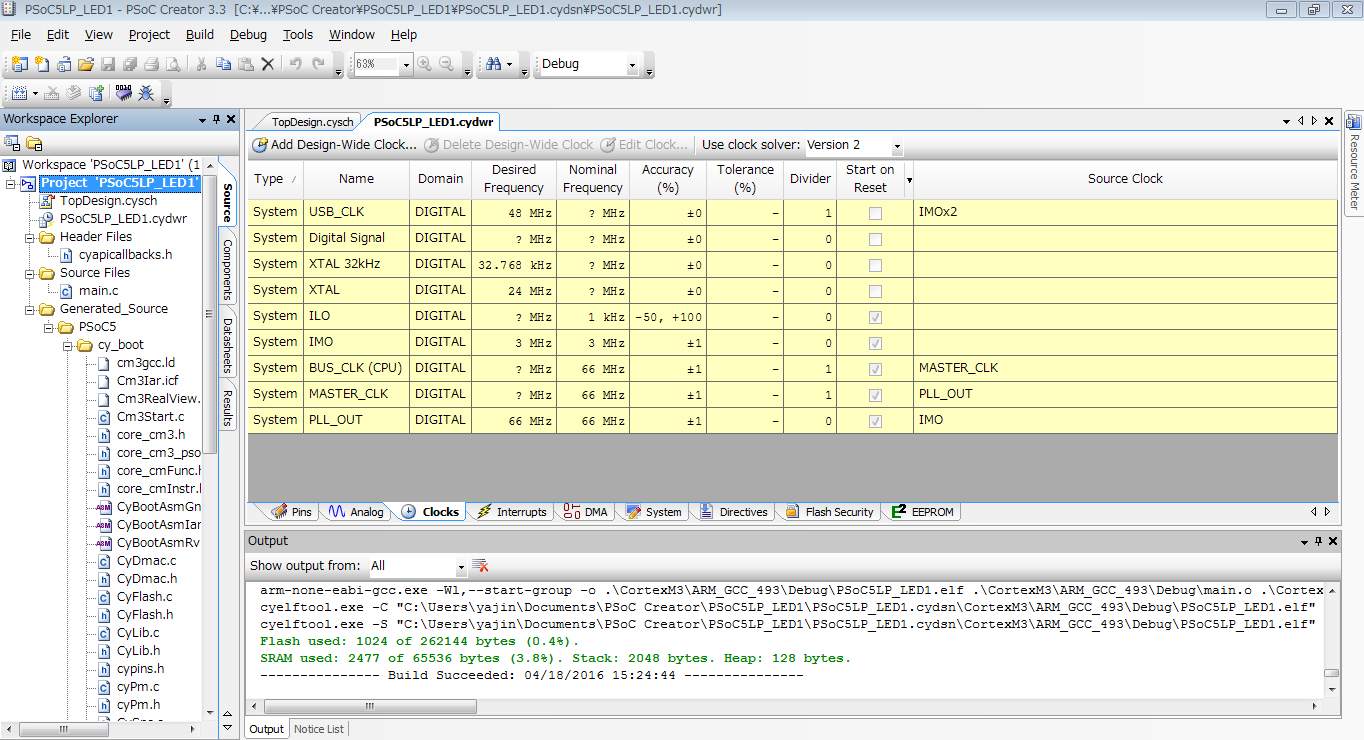
Task: Click the Debug bug icon
Action: pos(146,93)
